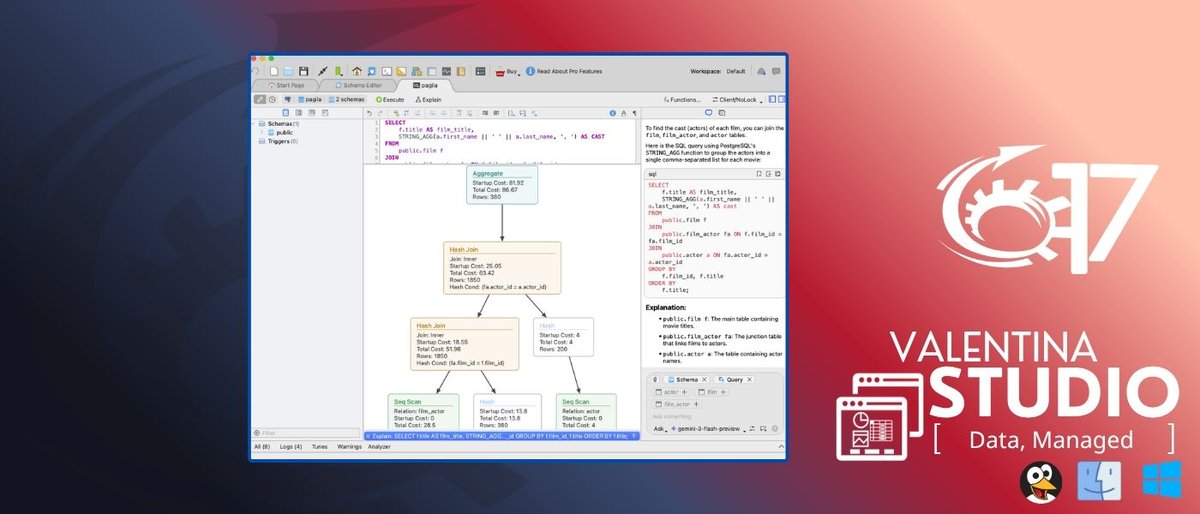Viewport: 1200px width, 514px height.
Task: Add the film_actor table chip
Action: pyautogui.click(x=696, y=404)
